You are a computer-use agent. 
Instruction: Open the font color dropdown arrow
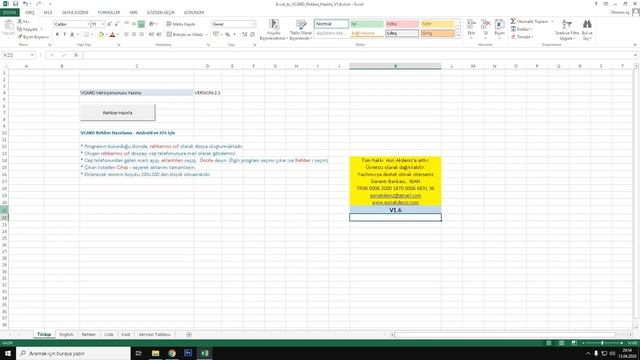click(118, 35)
